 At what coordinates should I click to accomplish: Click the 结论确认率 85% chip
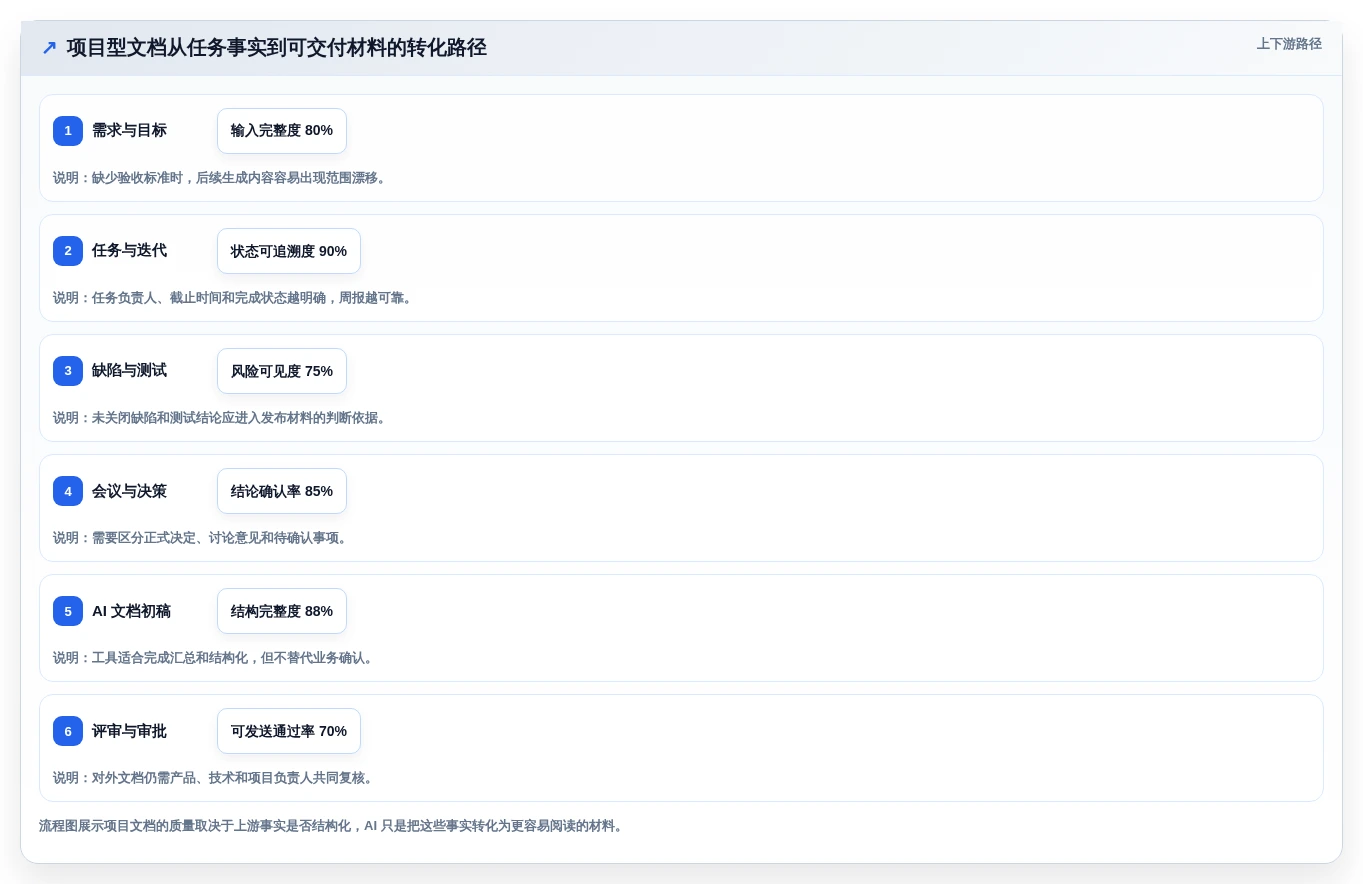point(282,491)
